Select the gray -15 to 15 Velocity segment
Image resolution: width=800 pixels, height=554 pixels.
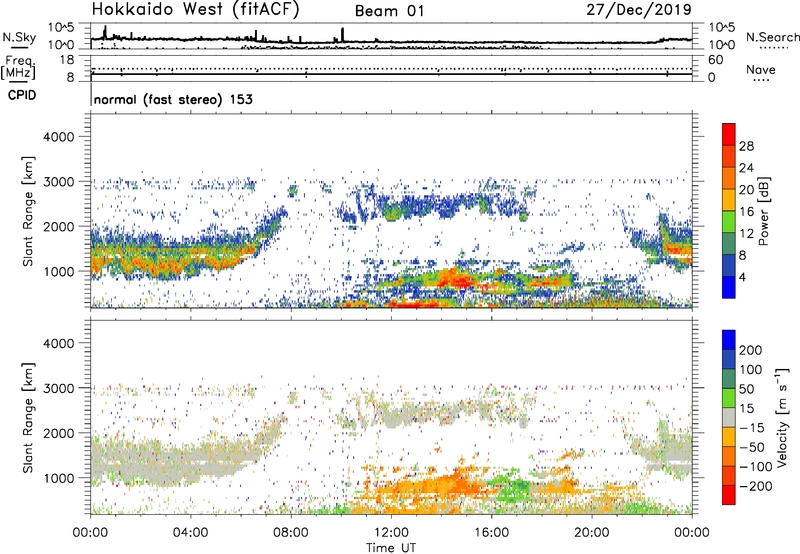coord(729,418)
